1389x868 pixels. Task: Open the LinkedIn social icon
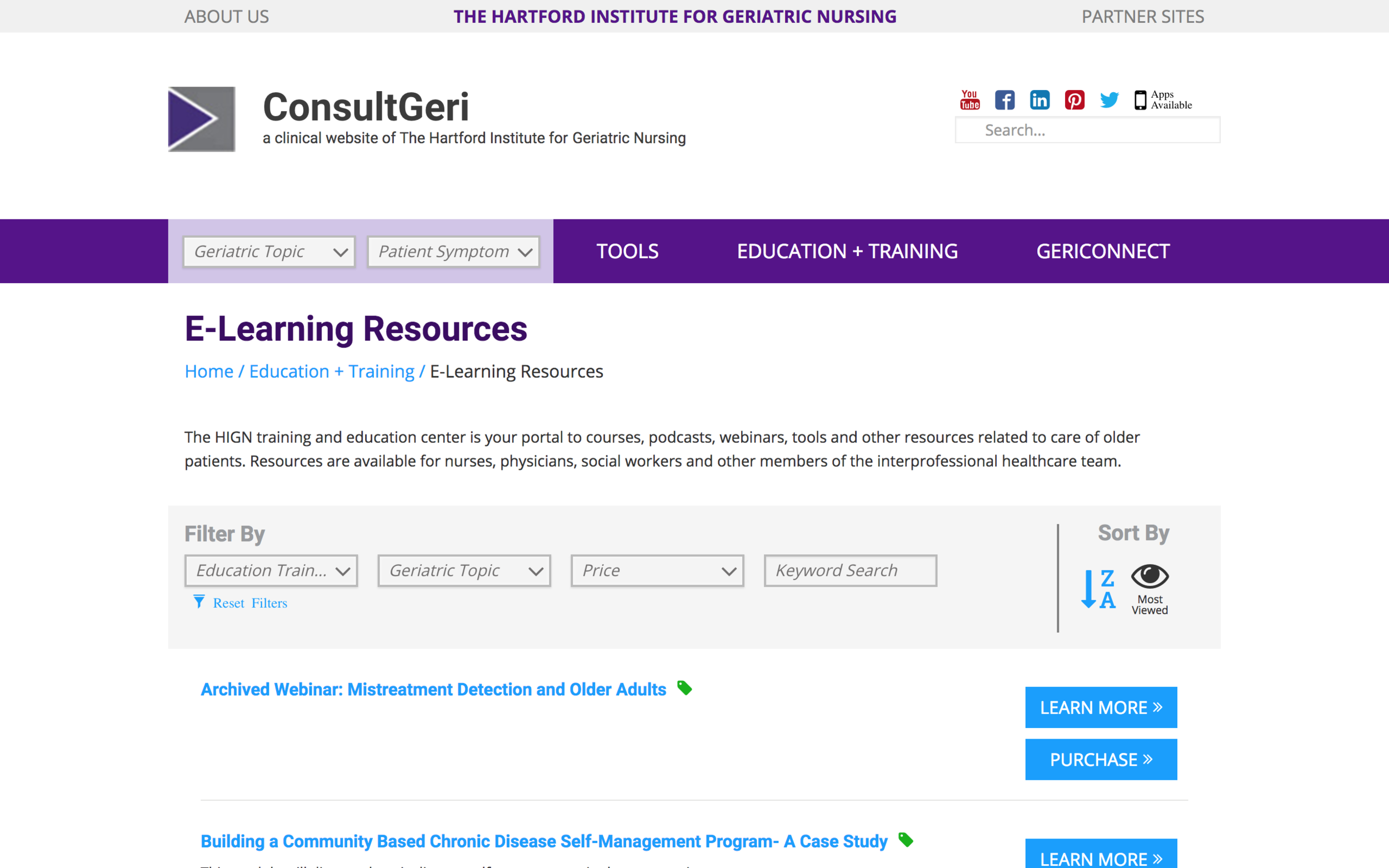(x=1040, y=100)
